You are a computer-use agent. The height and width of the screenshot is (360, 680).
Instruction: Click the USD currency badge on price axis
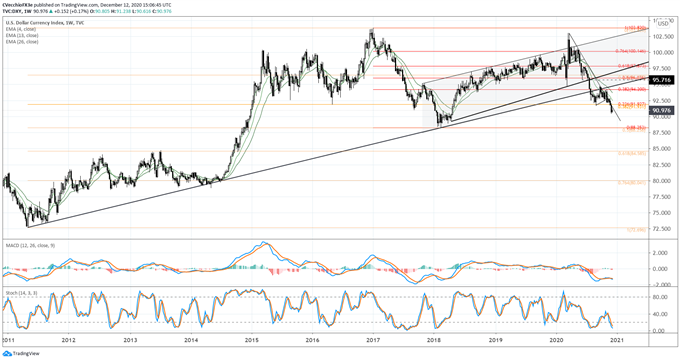pos(663,24)
